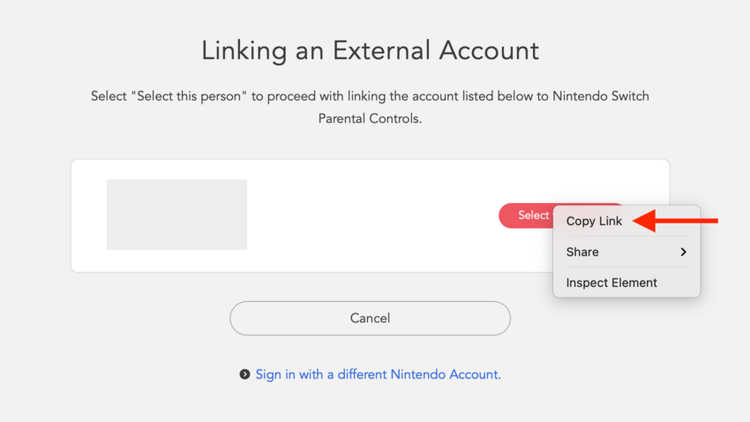This screenshot has height=422, width=750.
Task: Click the red Select this person button
Action: tap(526, 215)
